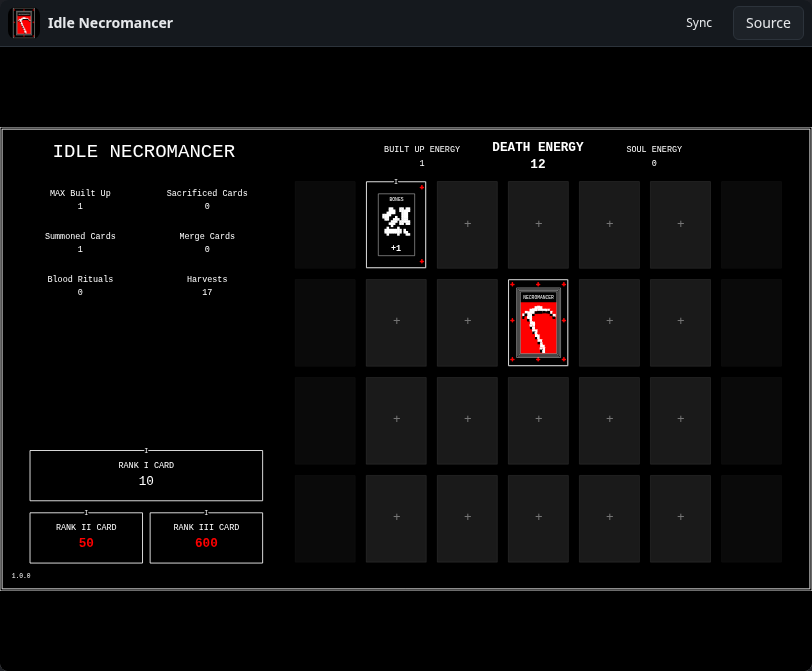Click plus slot directly below Necromancer card
This screenshot has width=812, height=671.
[539, 419]
